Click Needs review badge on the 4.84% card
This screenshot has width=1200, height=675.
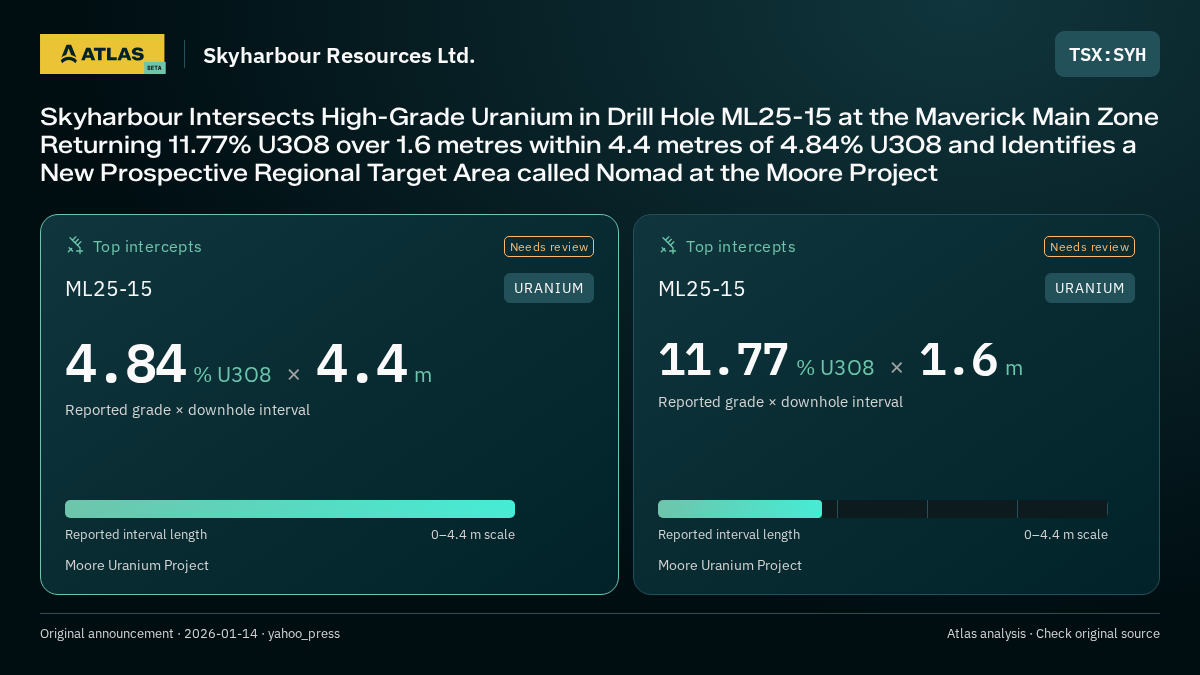549,247
